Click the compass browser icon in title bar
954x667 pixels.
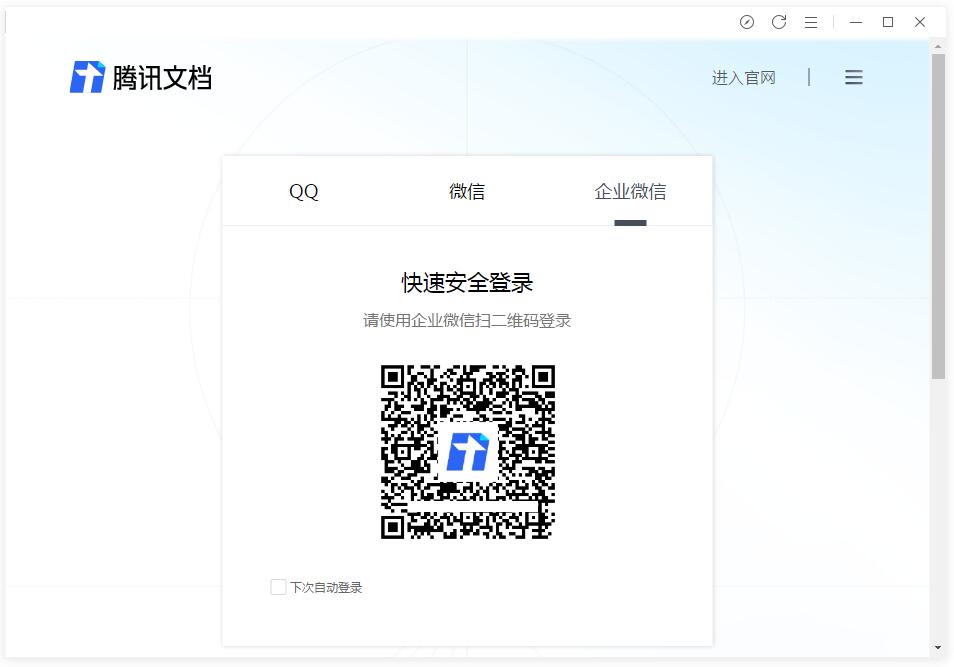point(747,23)
